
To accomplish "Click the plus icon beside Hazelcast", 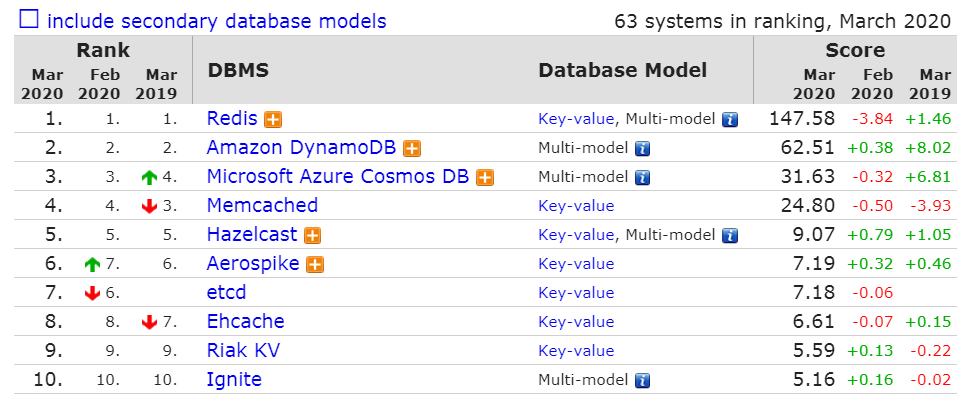I will point(312,235).
